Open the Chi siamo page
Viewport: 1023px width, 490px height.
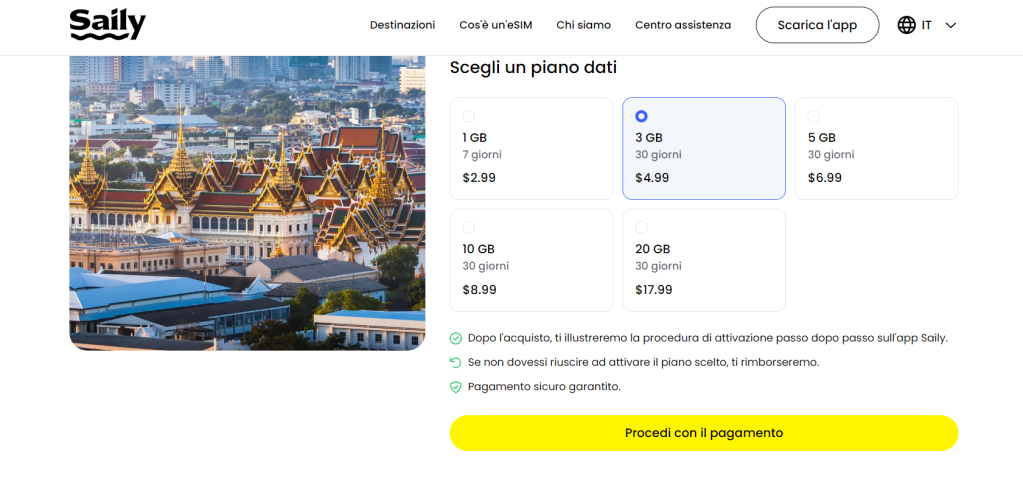point(583,25)
